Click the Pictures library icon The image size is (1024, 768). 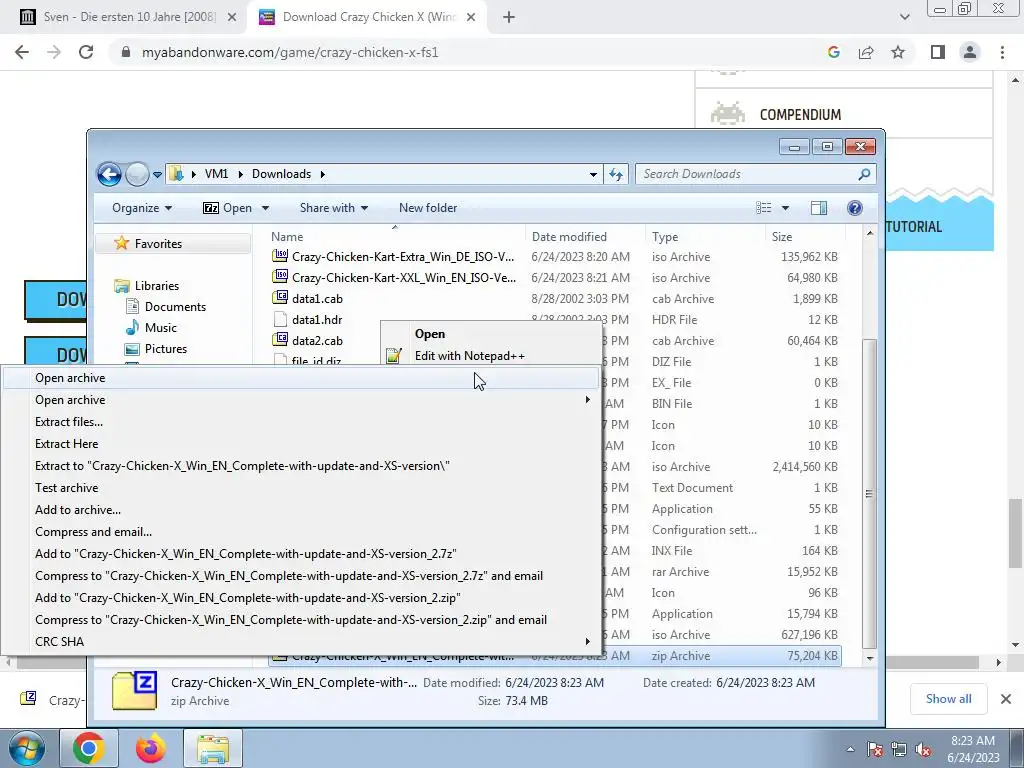click(132, 349)
